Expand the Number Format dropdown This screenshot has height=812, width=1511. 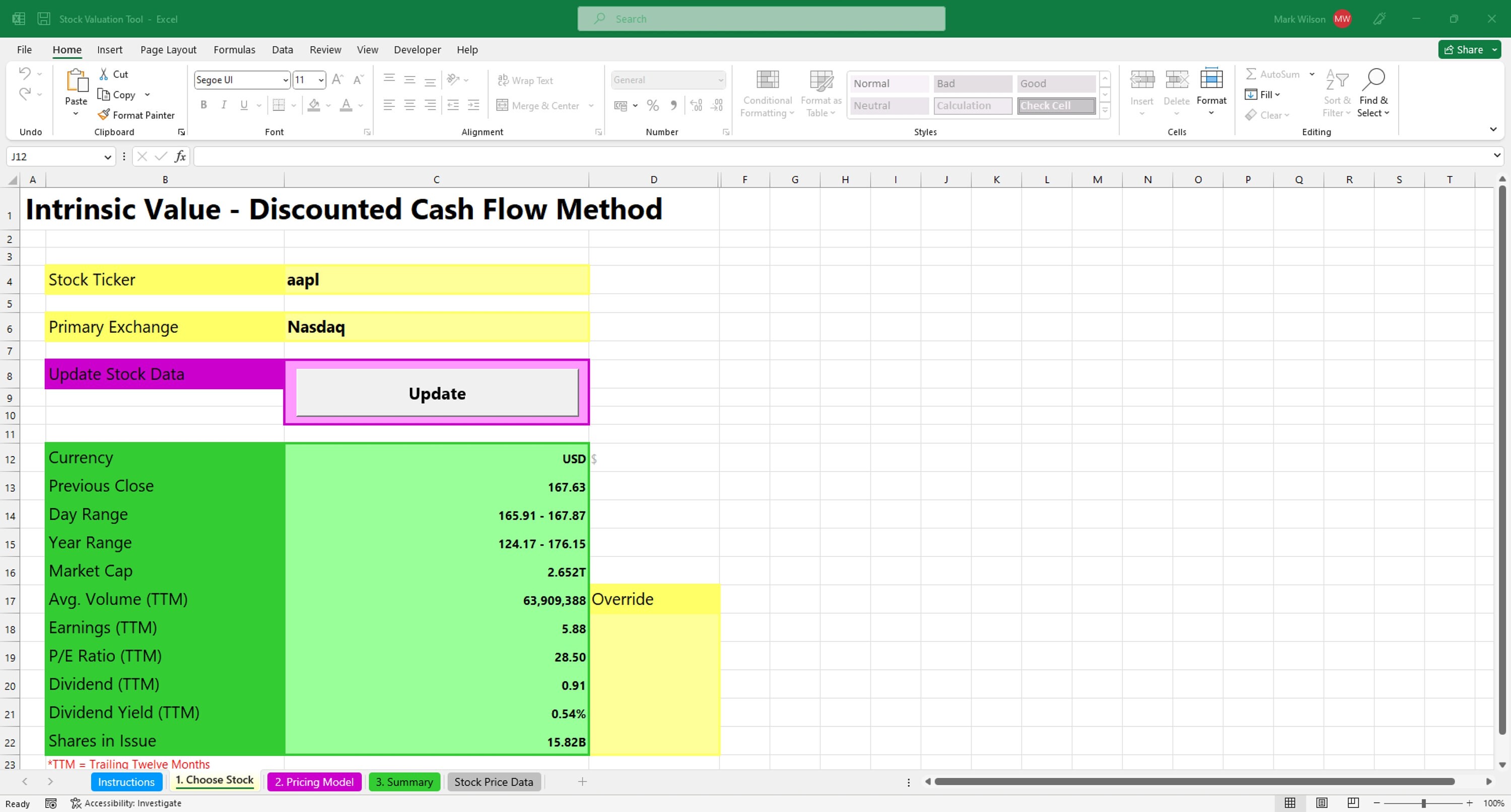(721, 80)
